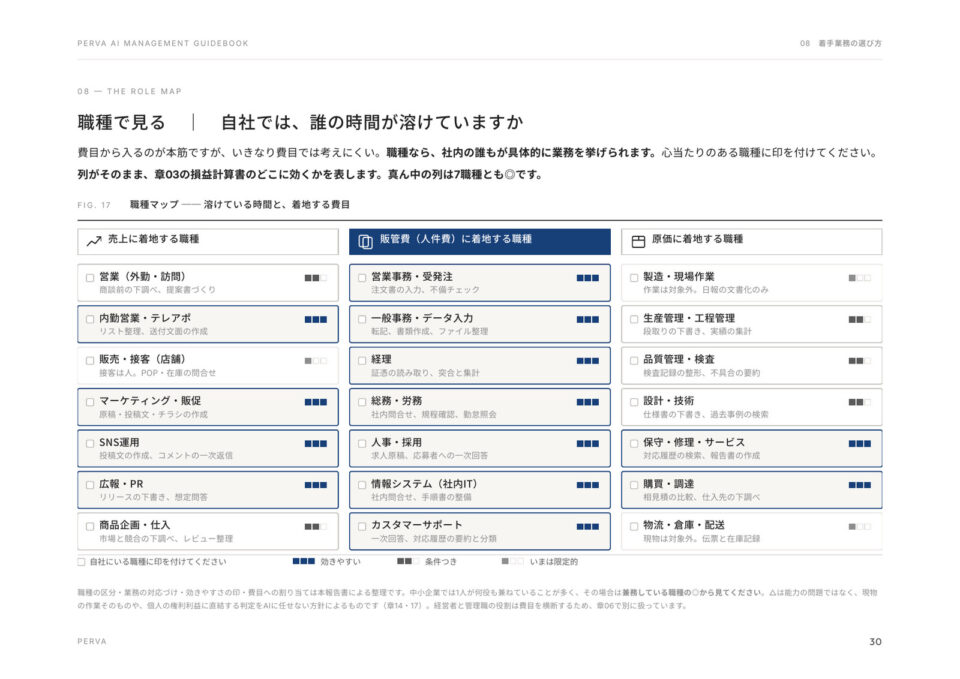Select the 売上に着地する職種 column header

pos(208,241)
